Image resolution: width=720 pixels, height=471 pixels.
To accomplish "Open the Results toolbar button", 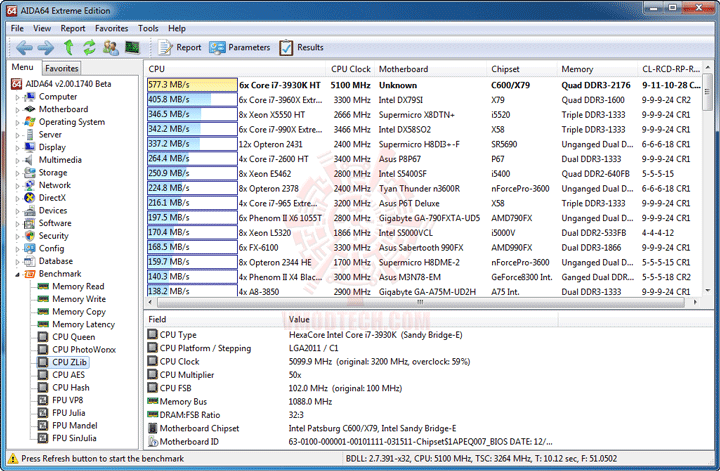I will 301,47.
